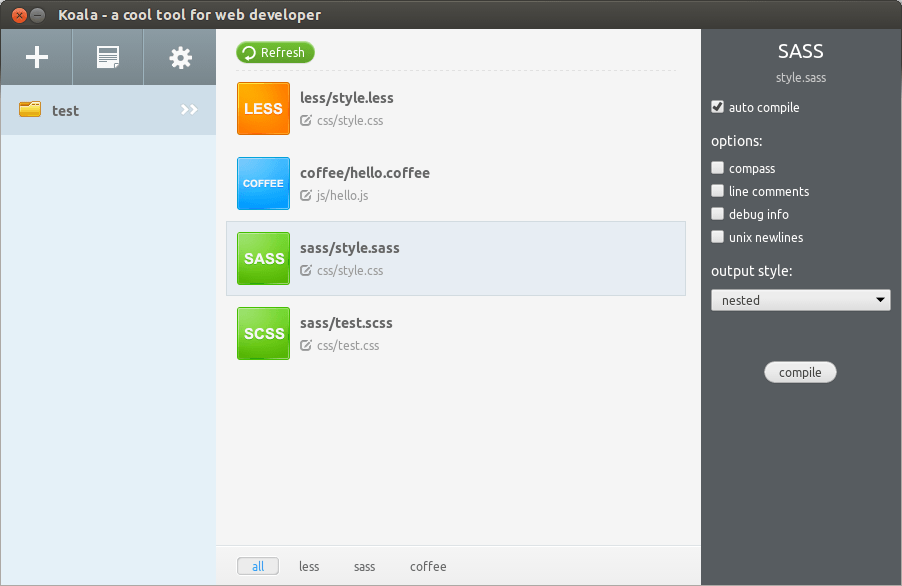The height and width of the screenshot is (586, 902).
Task: Click output path css/test.css
Action: 348,346
